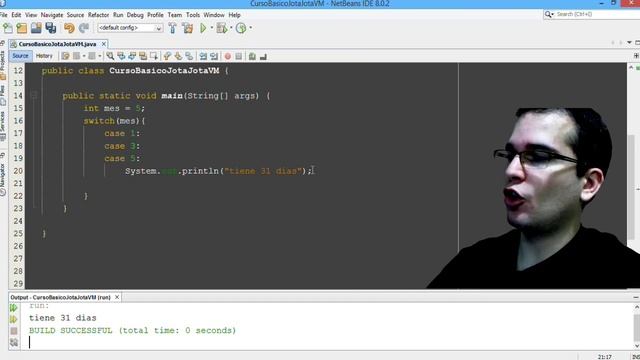Open the Debug menu
Image resolution: width=640 pixels, height=360 pixels.
coord(135,15)
